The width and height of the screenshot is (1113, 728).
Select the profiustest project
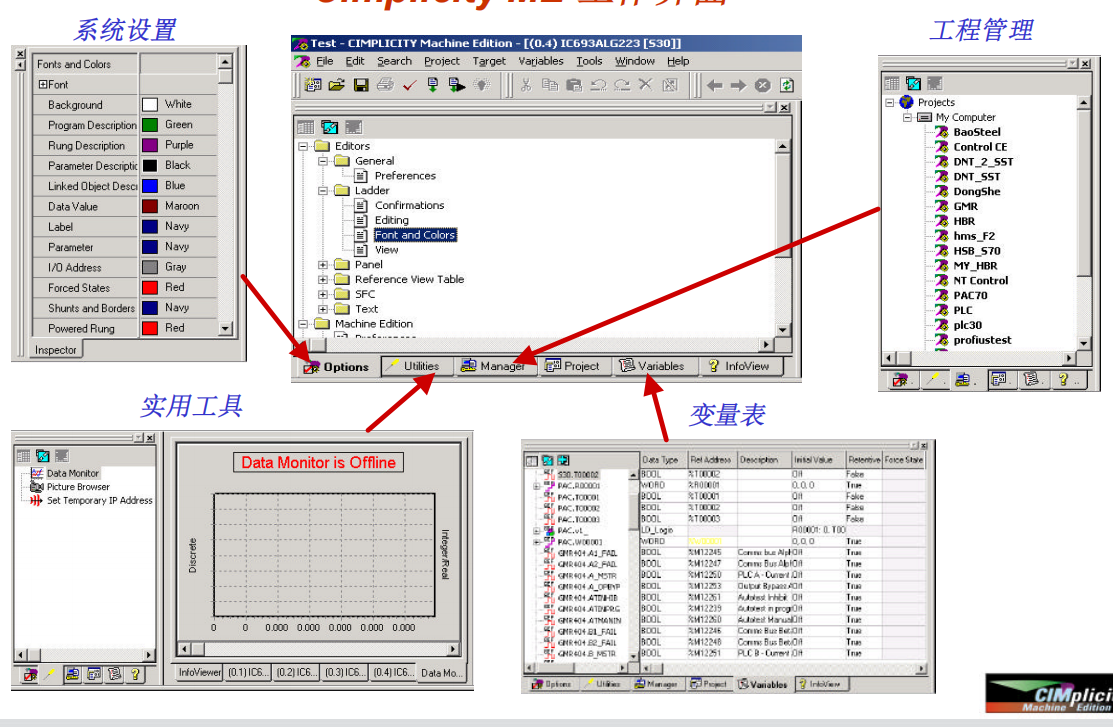point(982,340)
